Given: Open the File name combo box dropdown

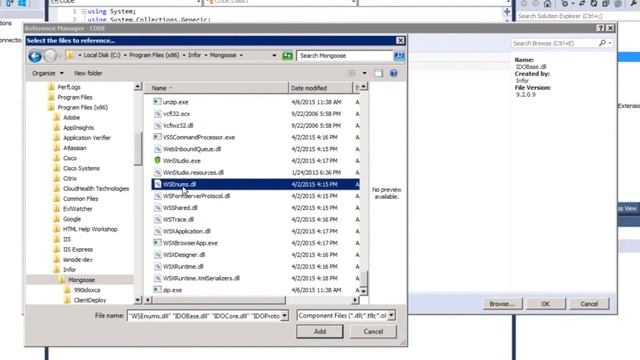Looking at the screenshot, I should point(284,316).
